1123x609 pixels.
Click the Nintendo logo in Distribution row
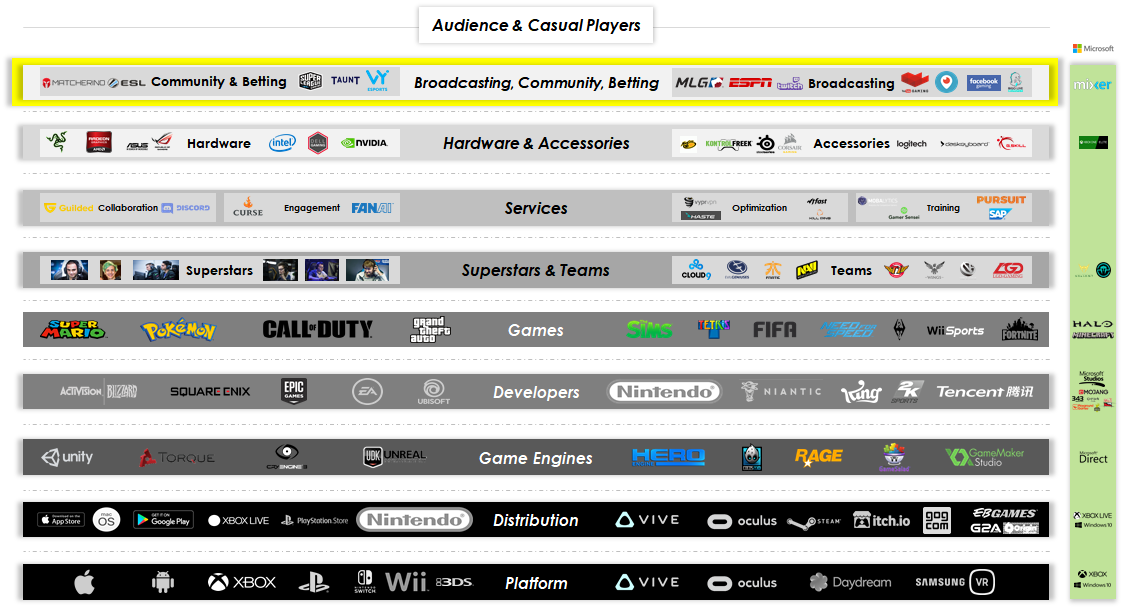pos(415,520)
